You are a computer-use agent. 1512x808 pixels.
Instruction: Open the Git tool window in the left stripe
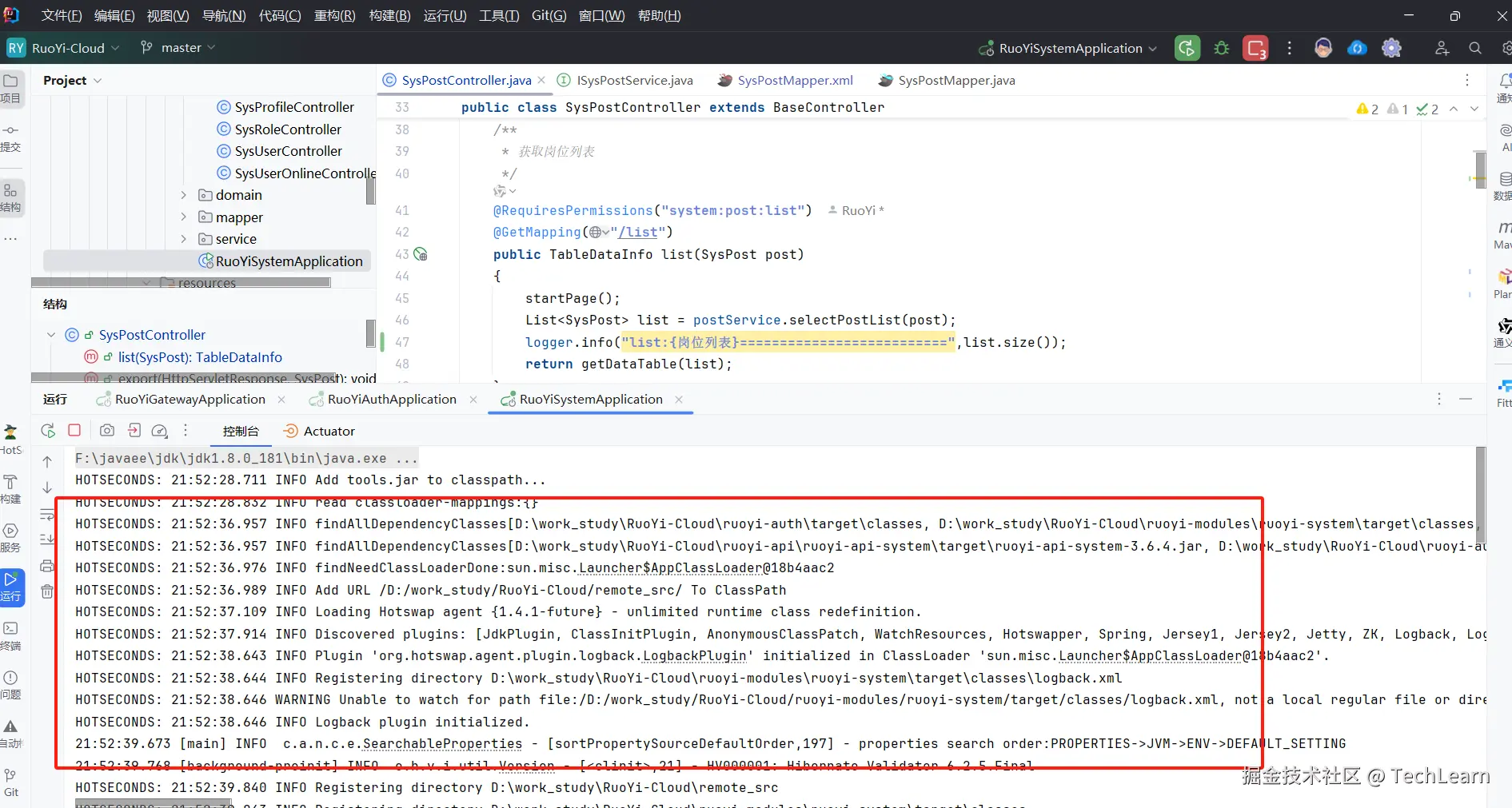[11, 782]
